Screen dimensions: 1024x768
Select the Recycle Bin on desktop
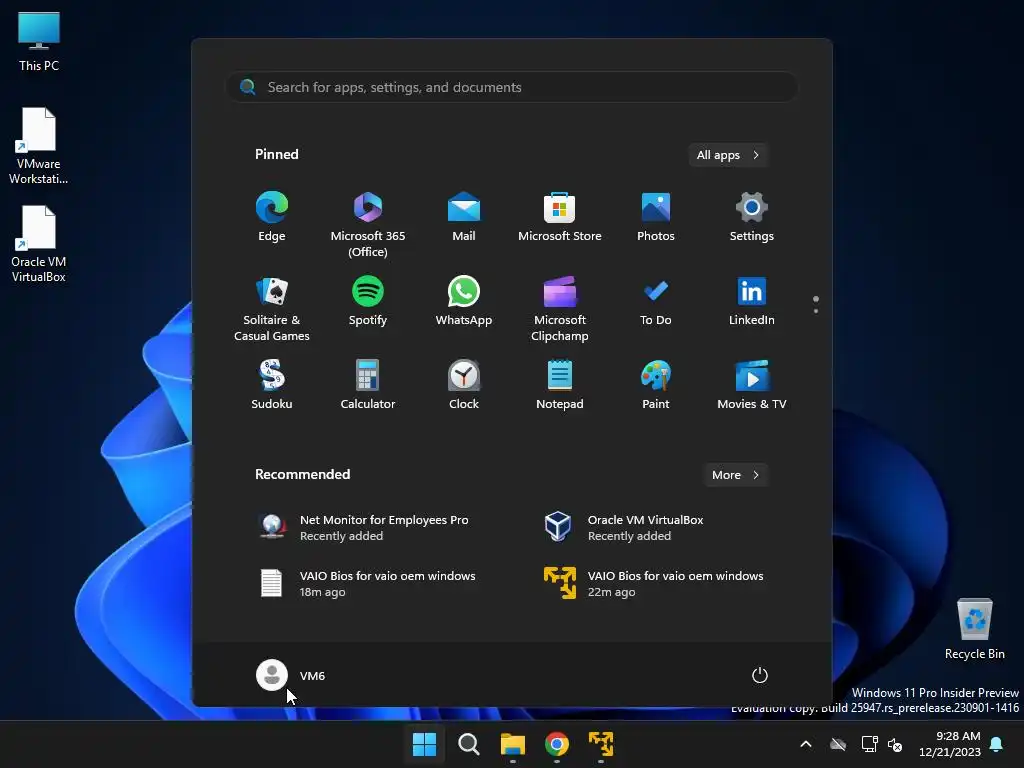click(974, 629)
